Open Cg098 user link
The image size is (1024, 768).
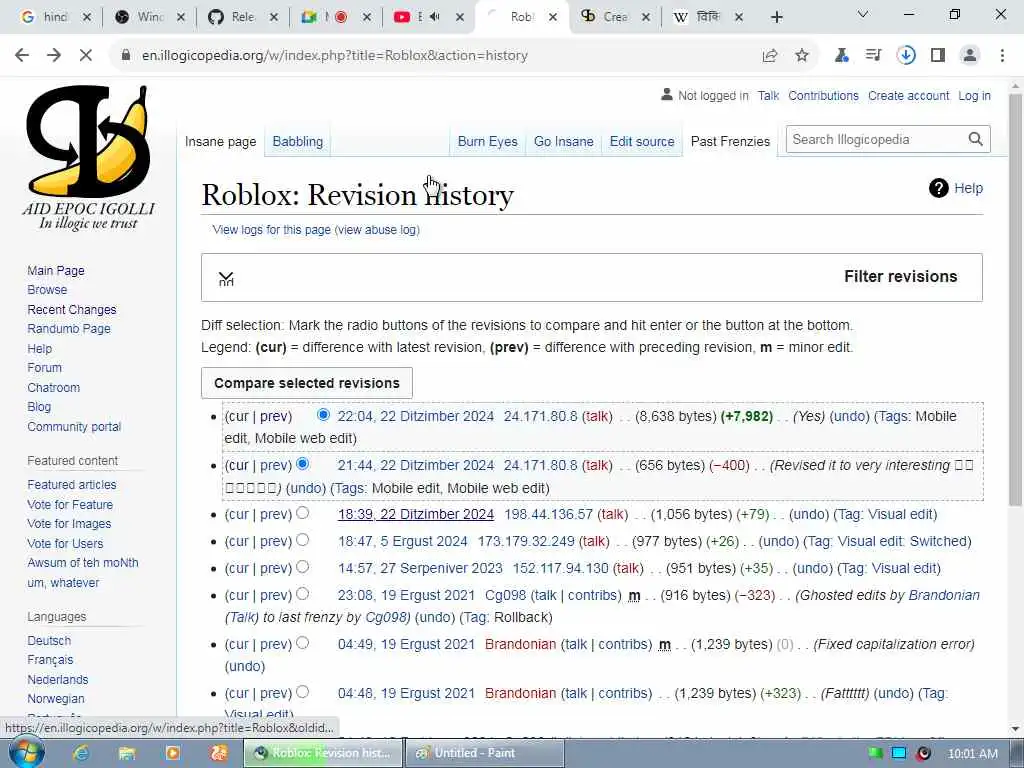(505, 595)
